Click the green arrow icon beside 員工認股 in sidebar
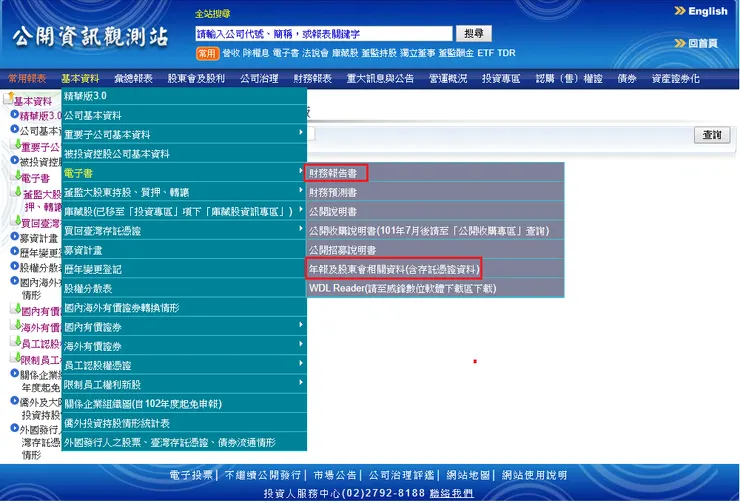The image size is (740, 503). coord(17,341)
